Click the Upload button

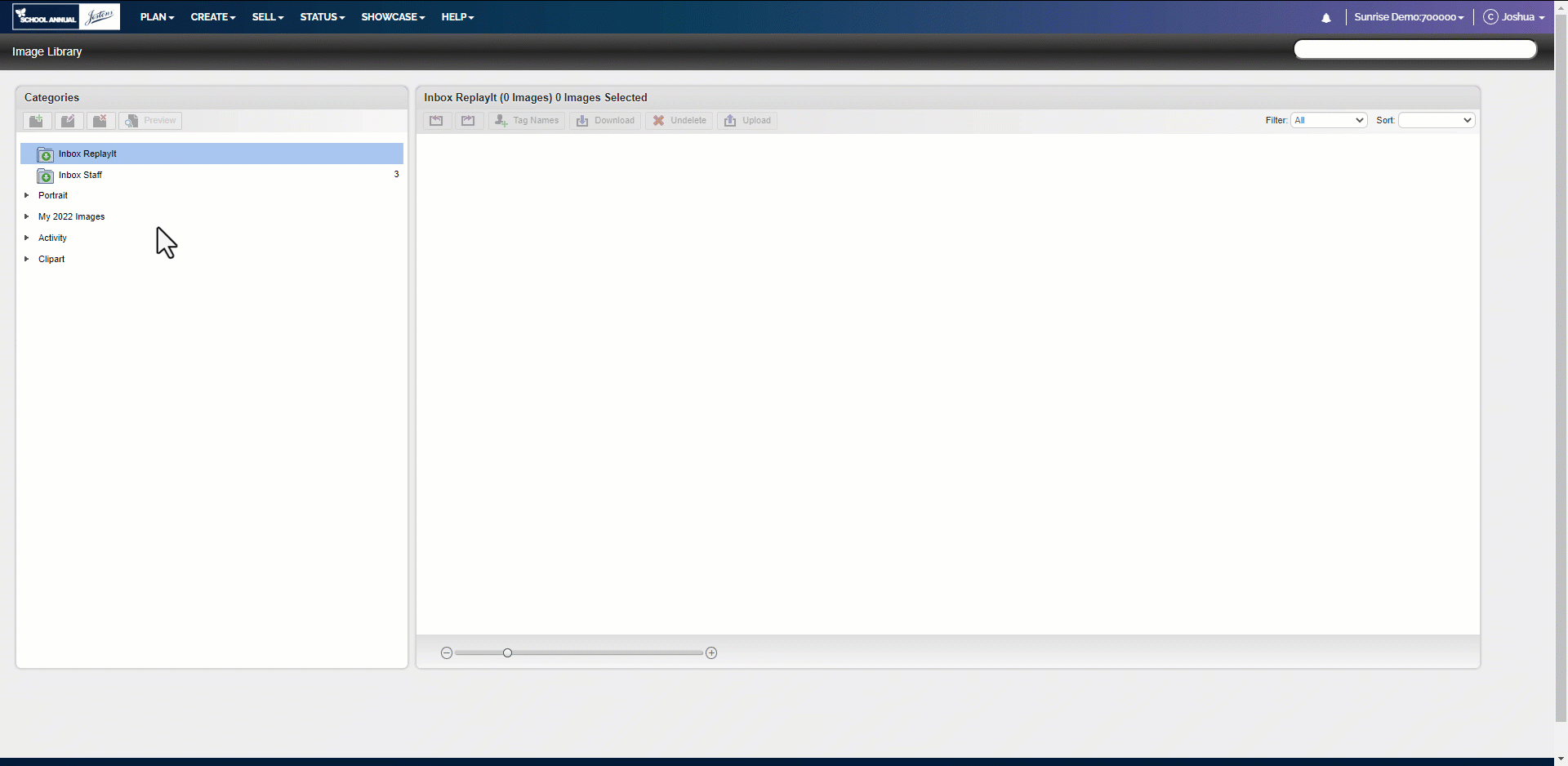747,121
